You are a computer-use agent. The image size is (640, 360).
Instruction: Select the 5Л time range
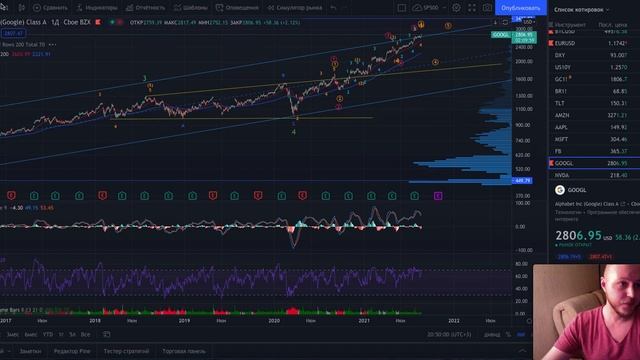(72, 334)
